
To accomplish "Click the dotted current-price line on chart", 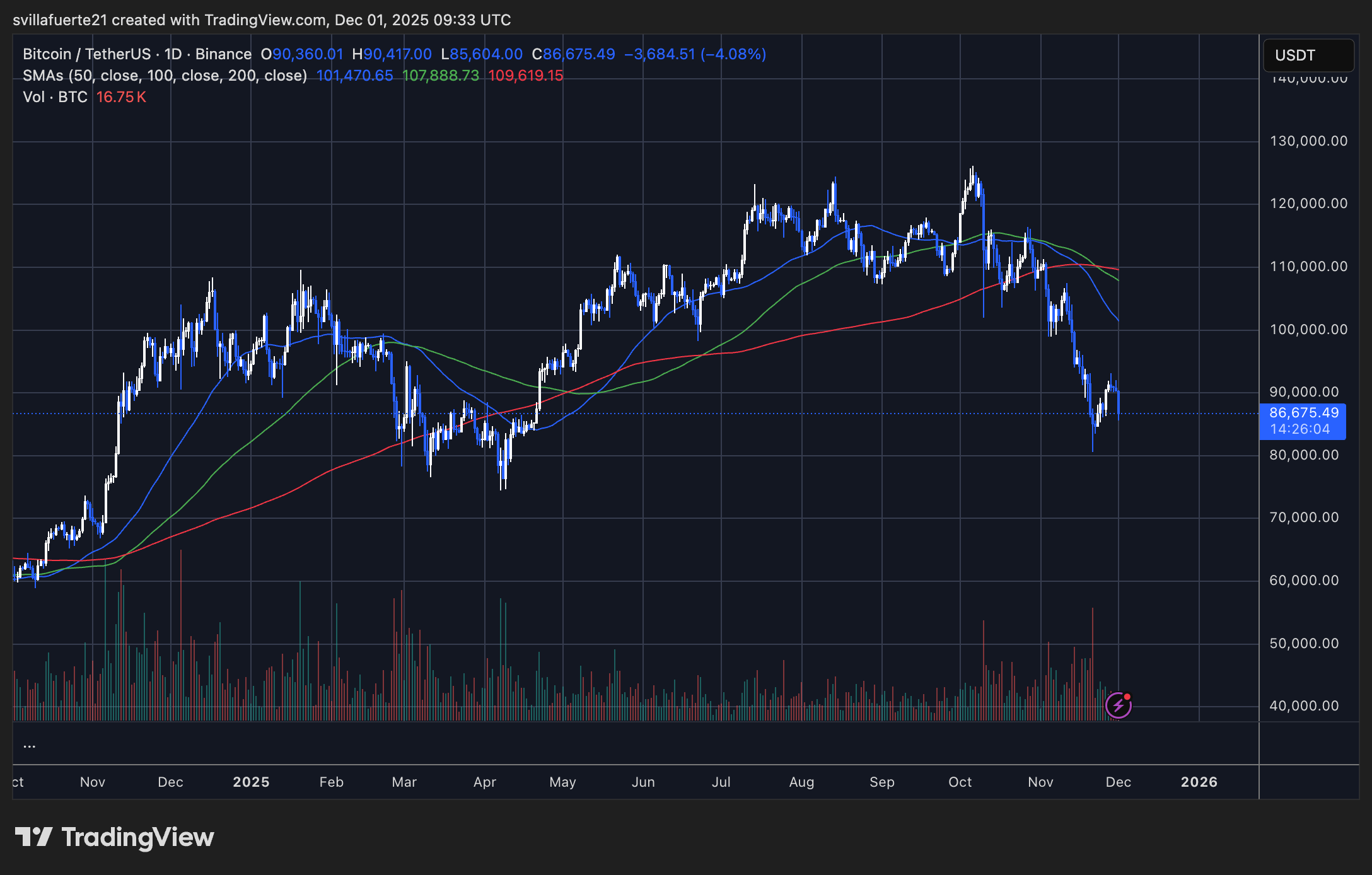I will click(757, 413).
